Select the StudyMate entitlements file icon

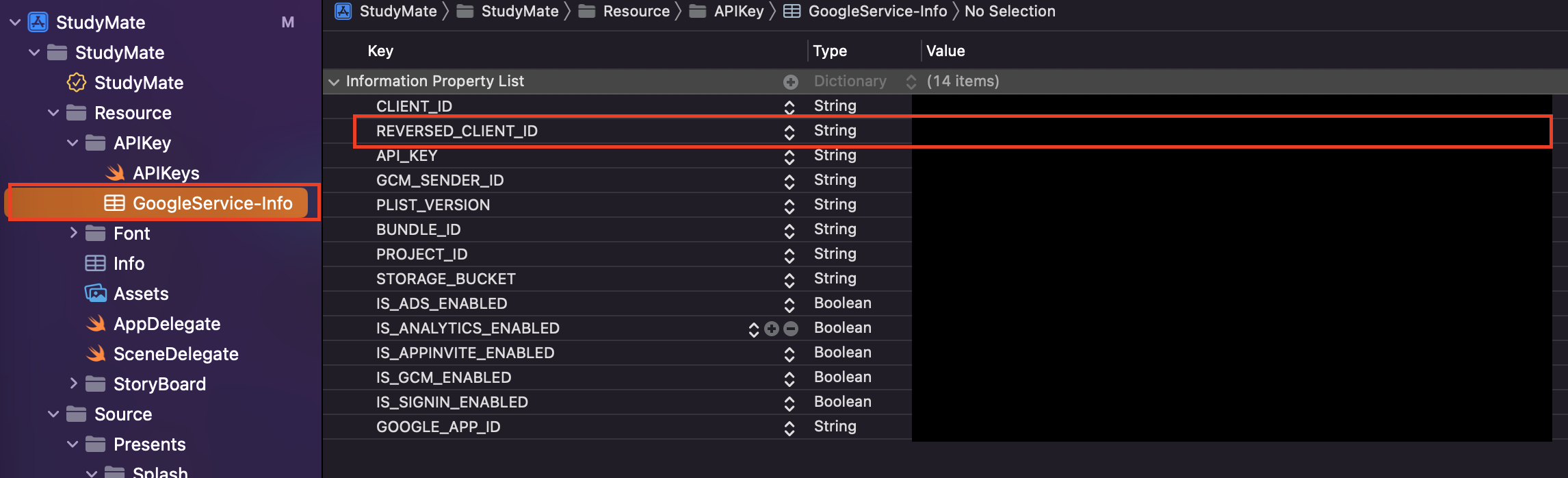pos(77,83)
